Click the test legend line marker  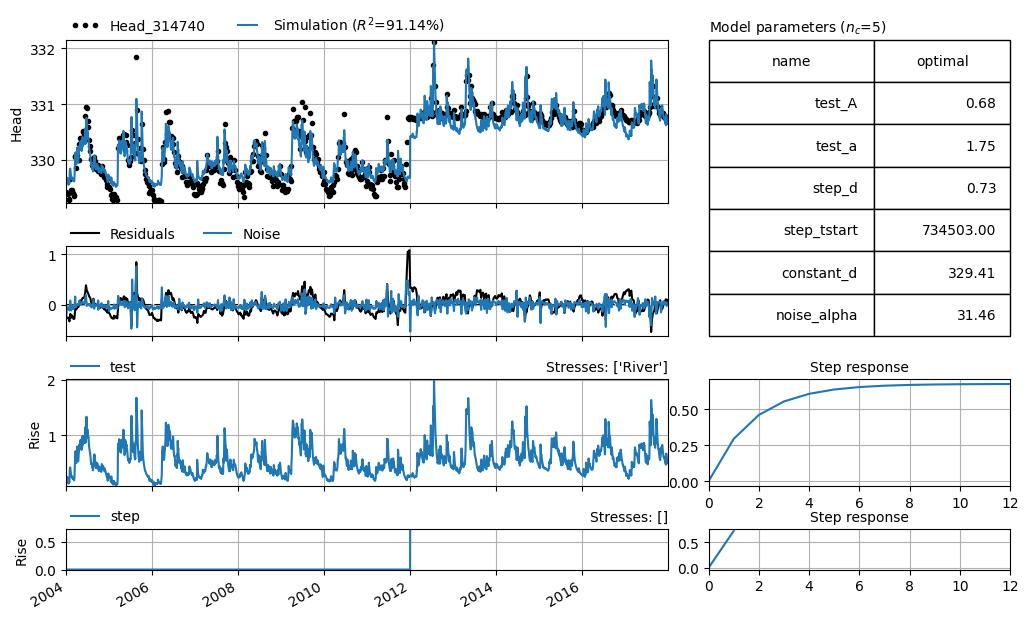(85, 367)
